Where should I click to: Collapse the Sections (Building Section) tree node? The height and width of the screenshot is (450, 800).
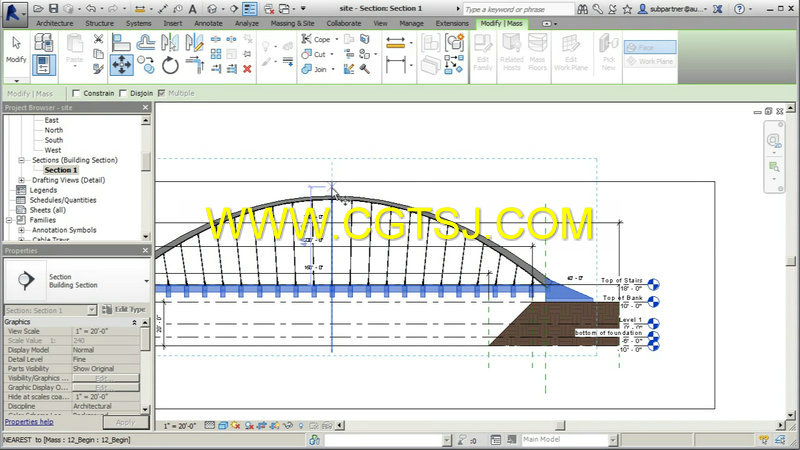pos(21,160)
